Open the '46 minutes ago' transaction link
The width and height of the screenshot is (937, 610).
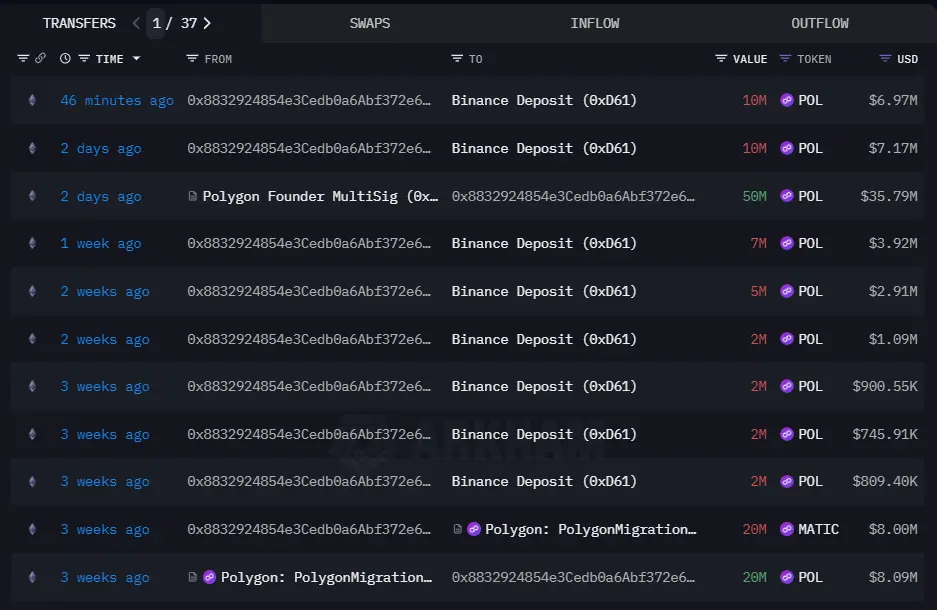tap(116, 101)
